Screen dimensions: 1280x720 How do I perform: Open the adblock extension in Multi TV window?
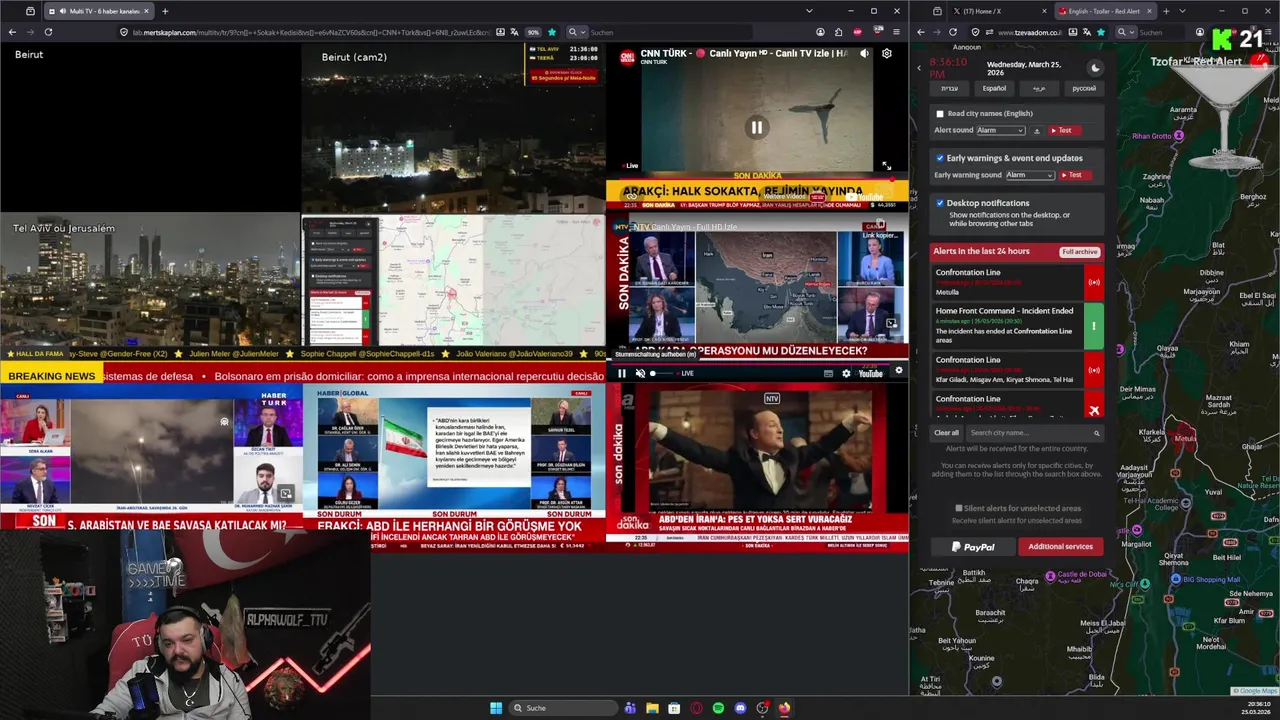(x=857, y=32)
